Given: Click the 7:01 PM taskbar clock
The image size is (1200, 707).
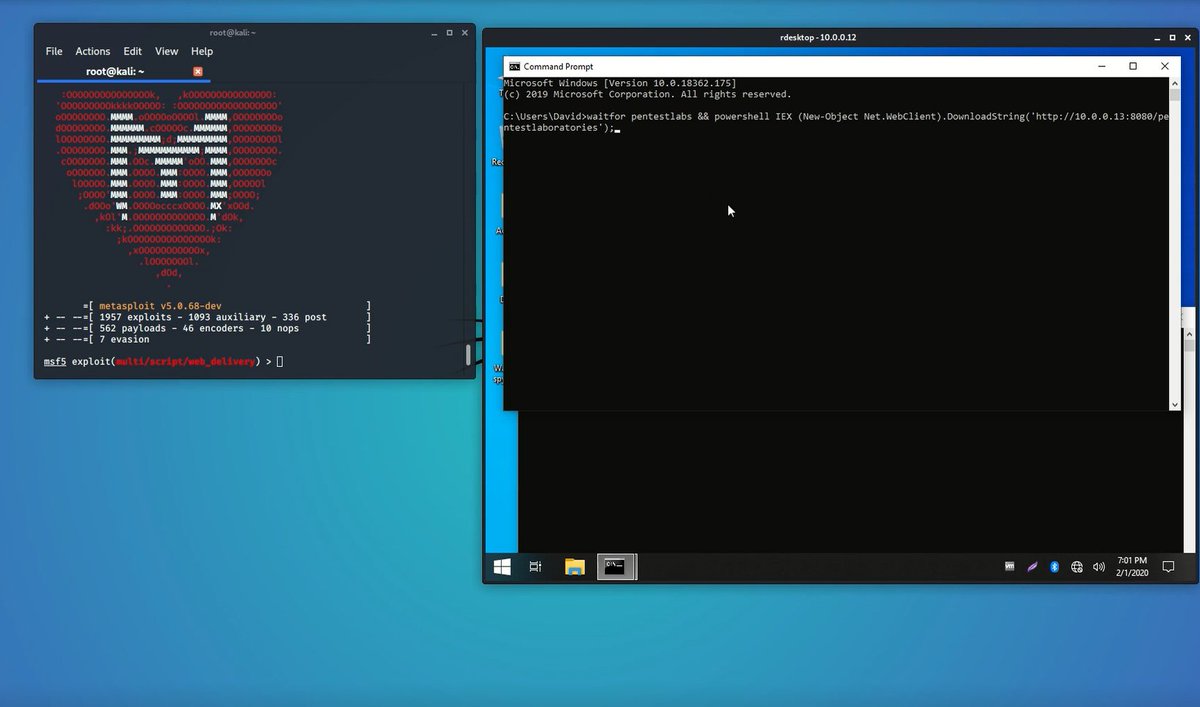Looking at the screenshot, I should coord(1132,567).
